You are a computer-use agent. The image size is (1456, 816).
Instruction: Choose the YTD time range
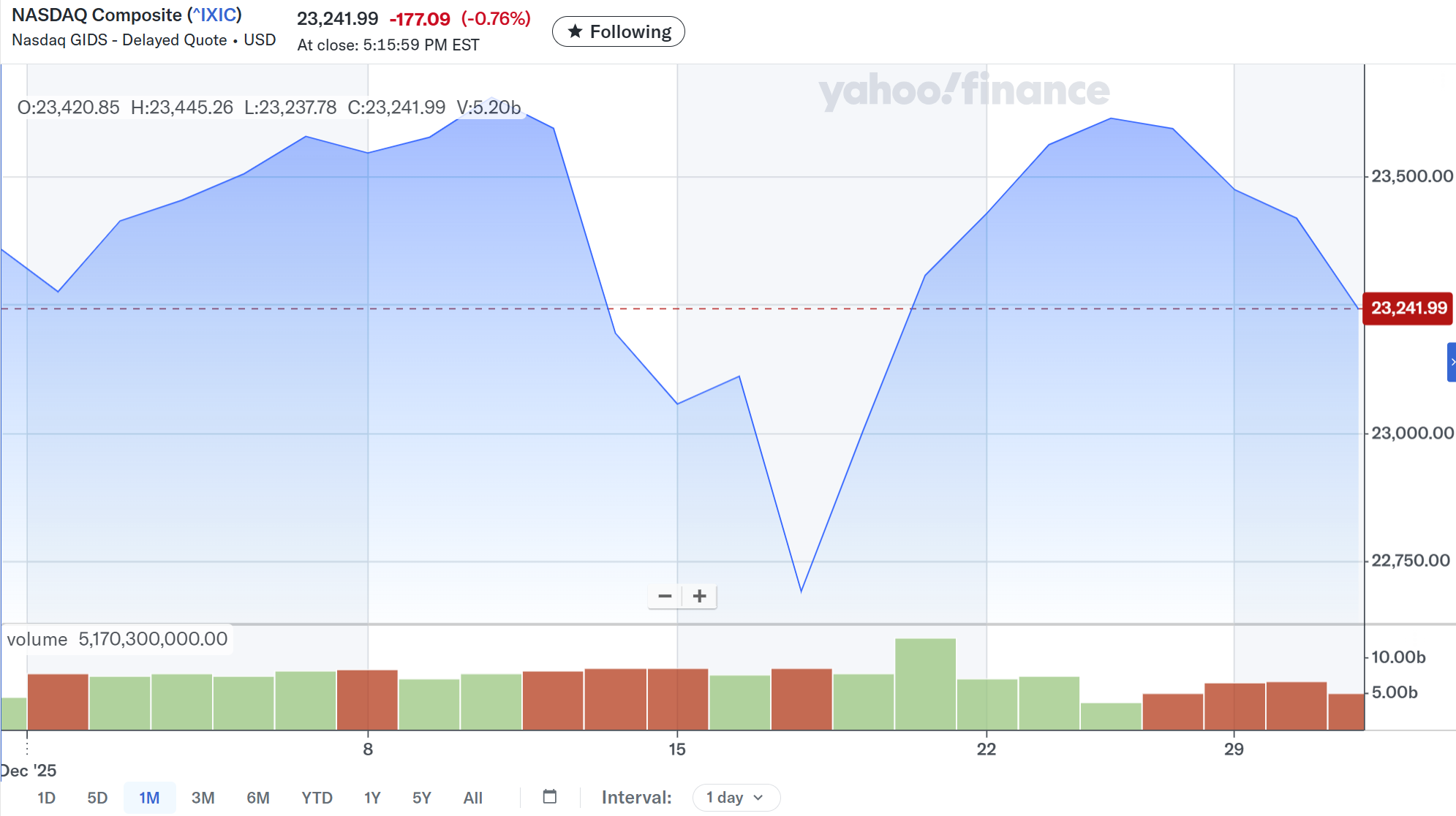317,798
